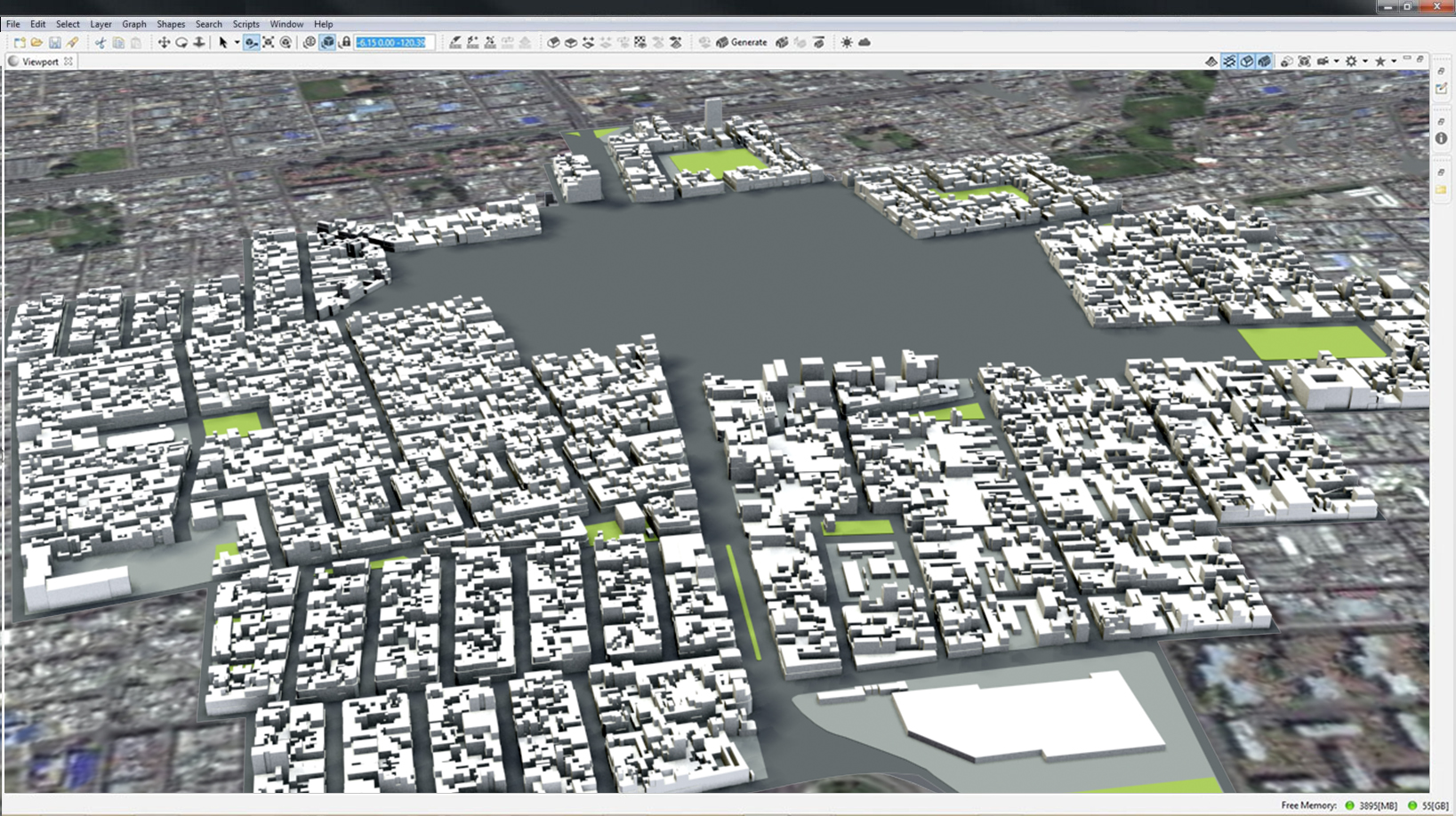1456x816 pixels.
Task: Expand the camera view dropdown arrow
Action: [x=1336, y=61]
